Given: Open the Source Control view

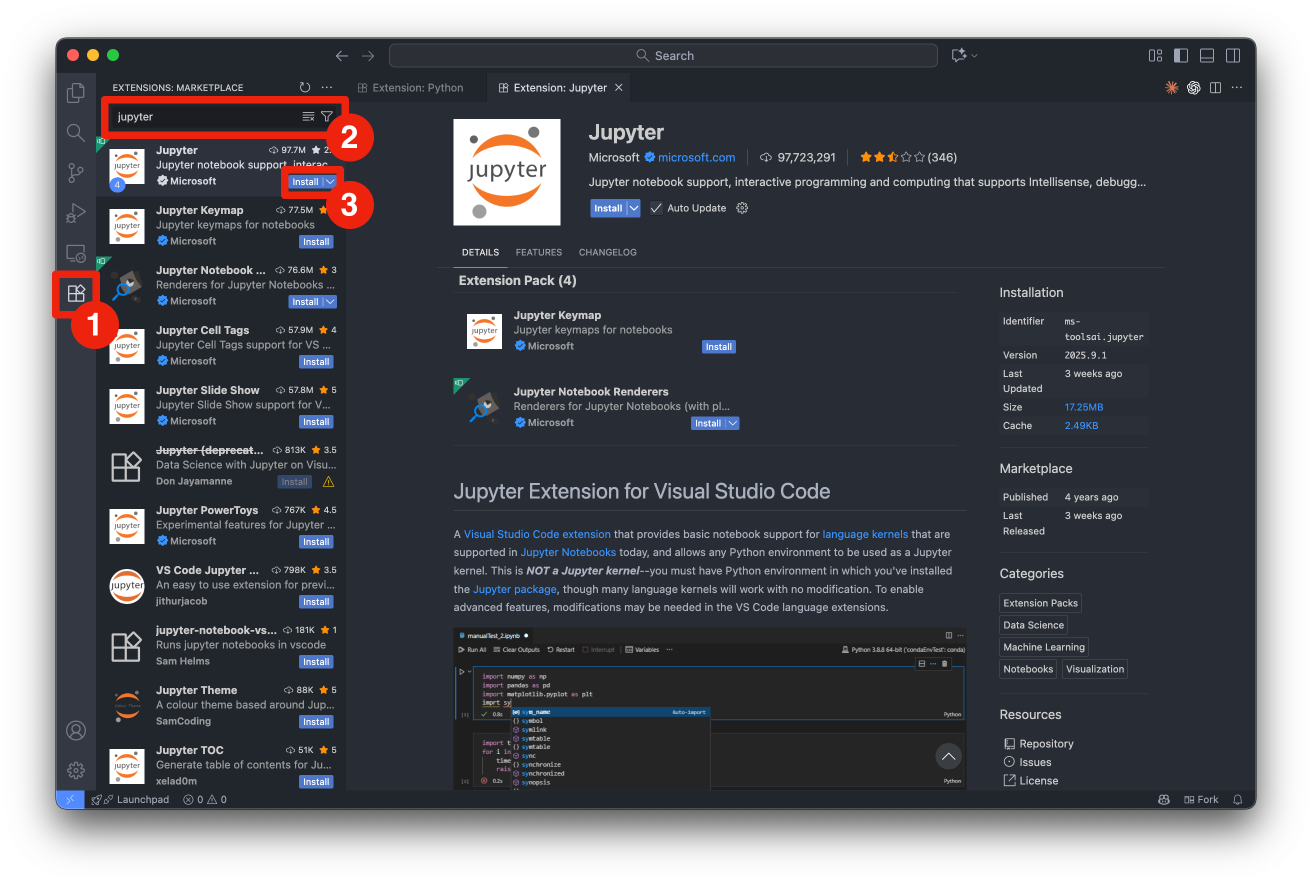Looking at the screenshot, I should (x=76, y=173).
